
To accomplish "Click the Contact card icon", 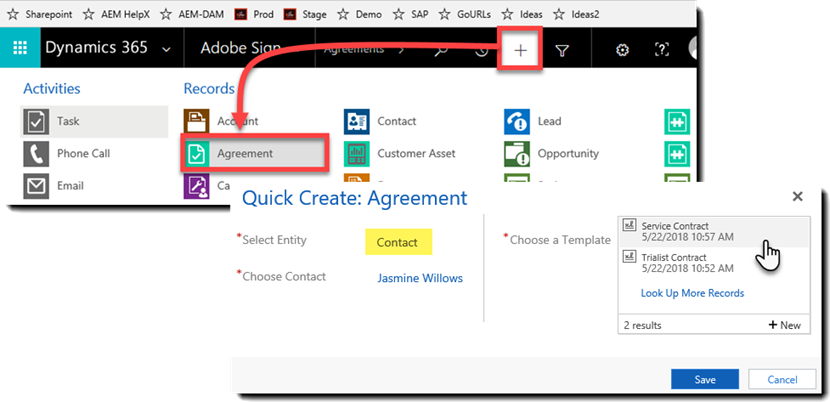I will pos(357,121).
